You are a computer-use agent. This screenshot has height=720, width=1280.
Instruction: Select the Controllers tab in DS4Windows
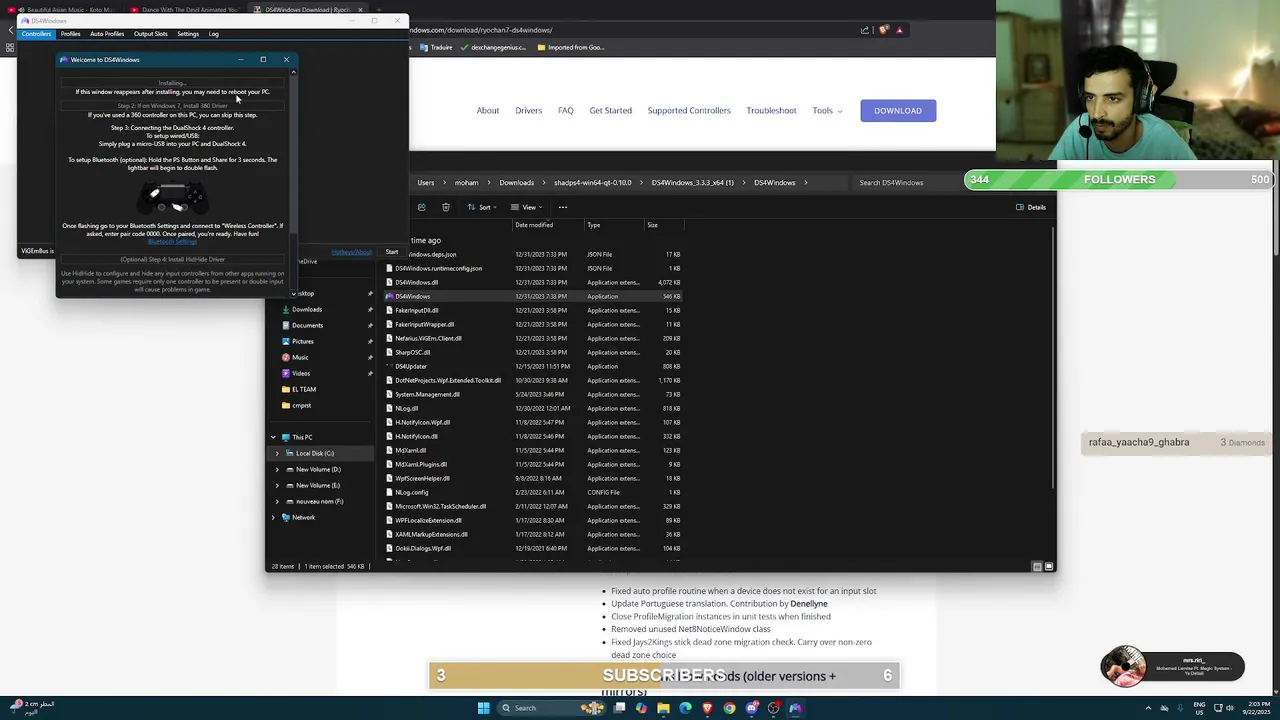click(x=36, y=34)
